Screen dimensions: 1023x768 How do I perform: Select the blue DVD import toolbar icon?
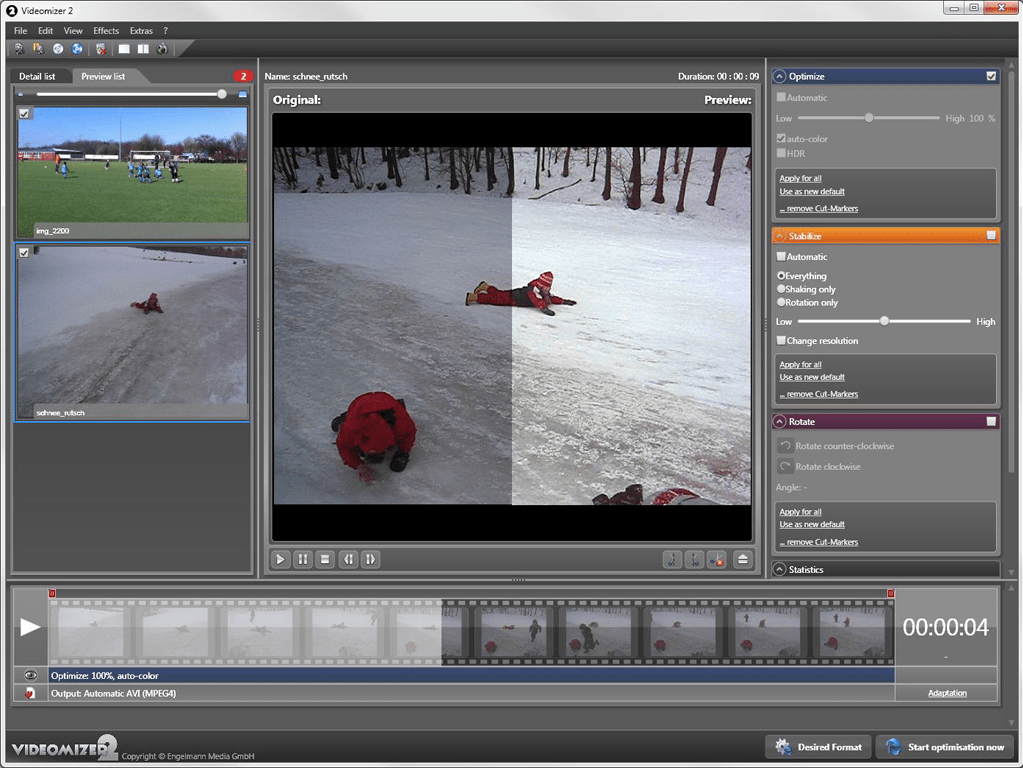click(x=76, y=48)
